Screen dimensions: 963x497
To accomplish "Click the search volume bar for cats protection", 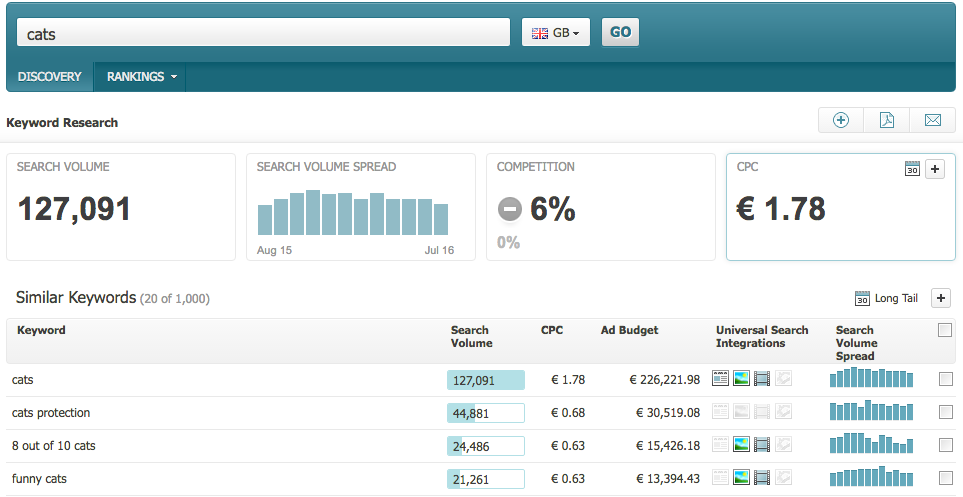I will [x=485, y=413].
